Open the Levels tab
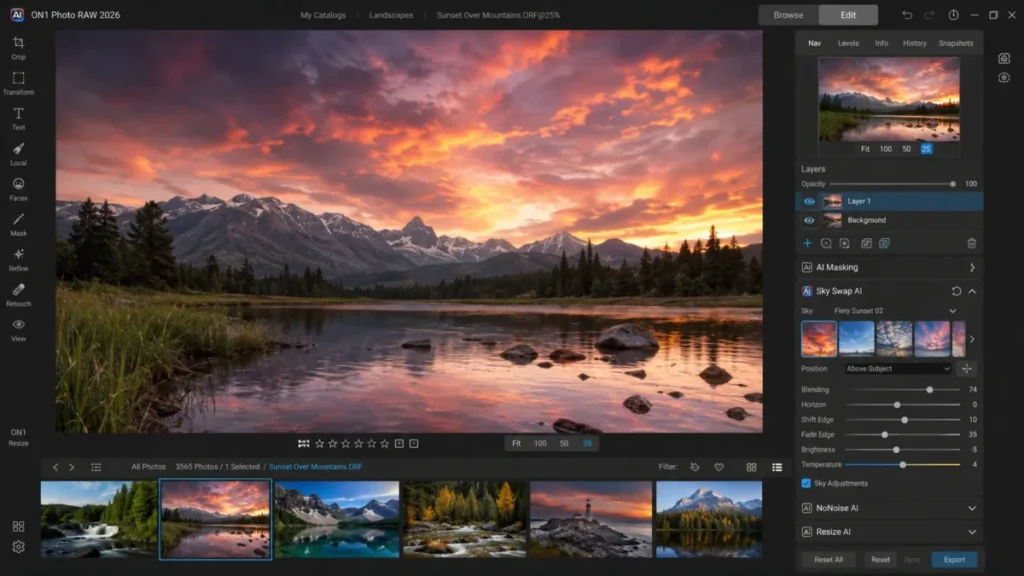This screenshot has width=1024, height=576. [x=848, y=43]
